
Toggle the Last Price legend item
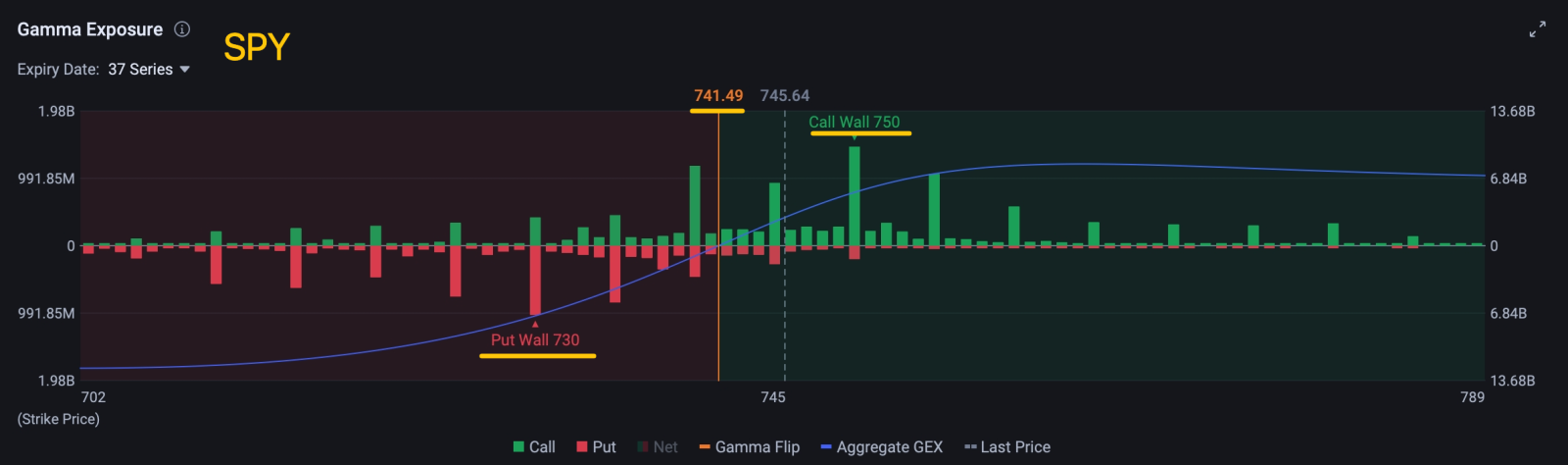[1007, 447]
